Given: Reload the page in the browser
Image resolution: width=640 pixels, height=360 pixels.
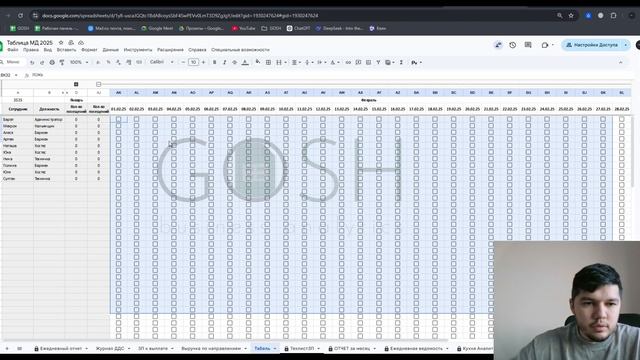Looking at the screenshot, I should pos(20,16).
